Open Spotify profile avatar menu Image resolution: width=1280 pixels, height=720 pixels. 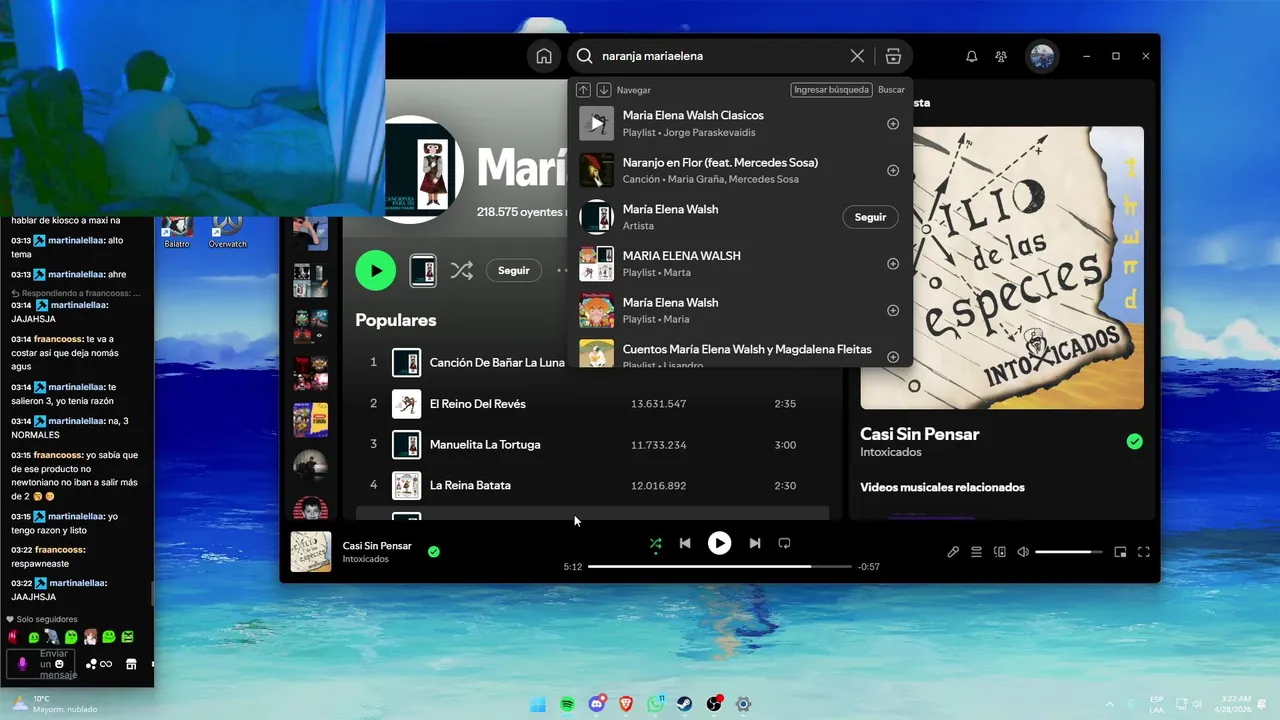(1042, 56)
